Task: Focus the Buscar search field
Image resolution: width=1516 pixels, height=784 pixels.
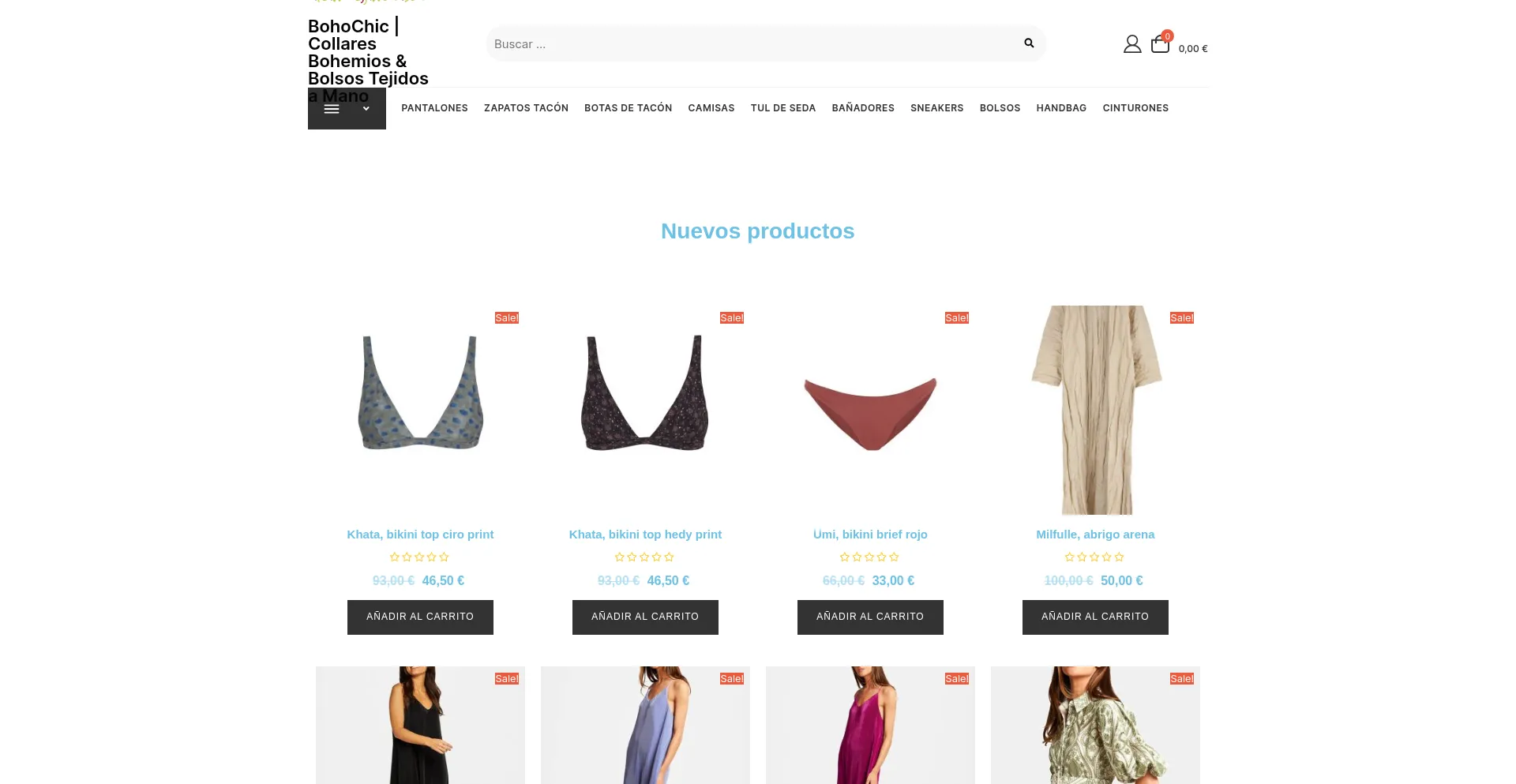Action: click(750, 44)
